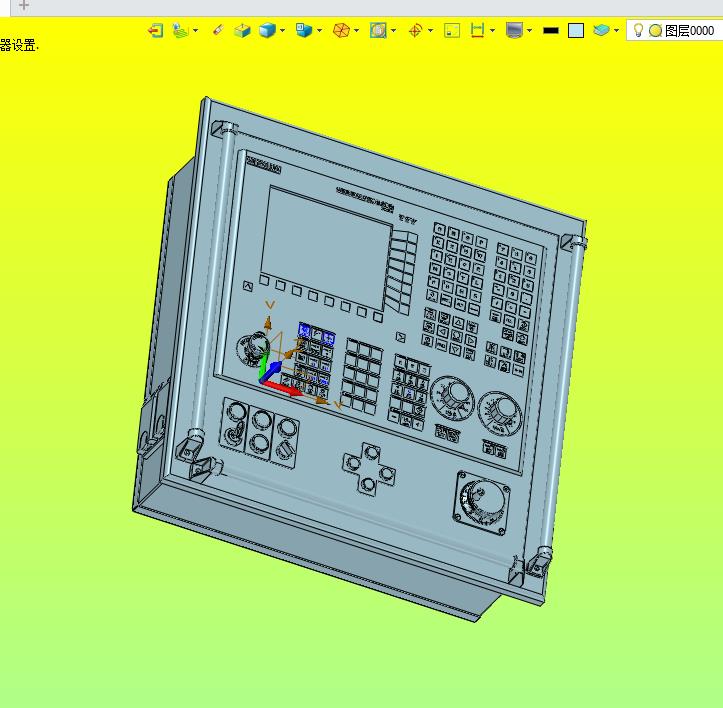Screen dimensions: 723x708
Task: Select the display screen face on the model
Action: 325,248
